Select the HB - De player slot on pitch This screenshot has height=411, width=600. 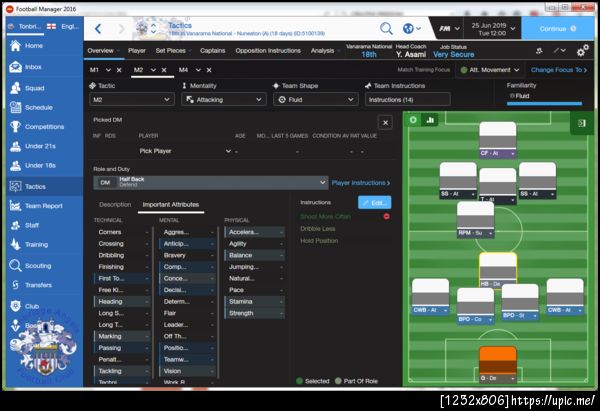point(497,270)
